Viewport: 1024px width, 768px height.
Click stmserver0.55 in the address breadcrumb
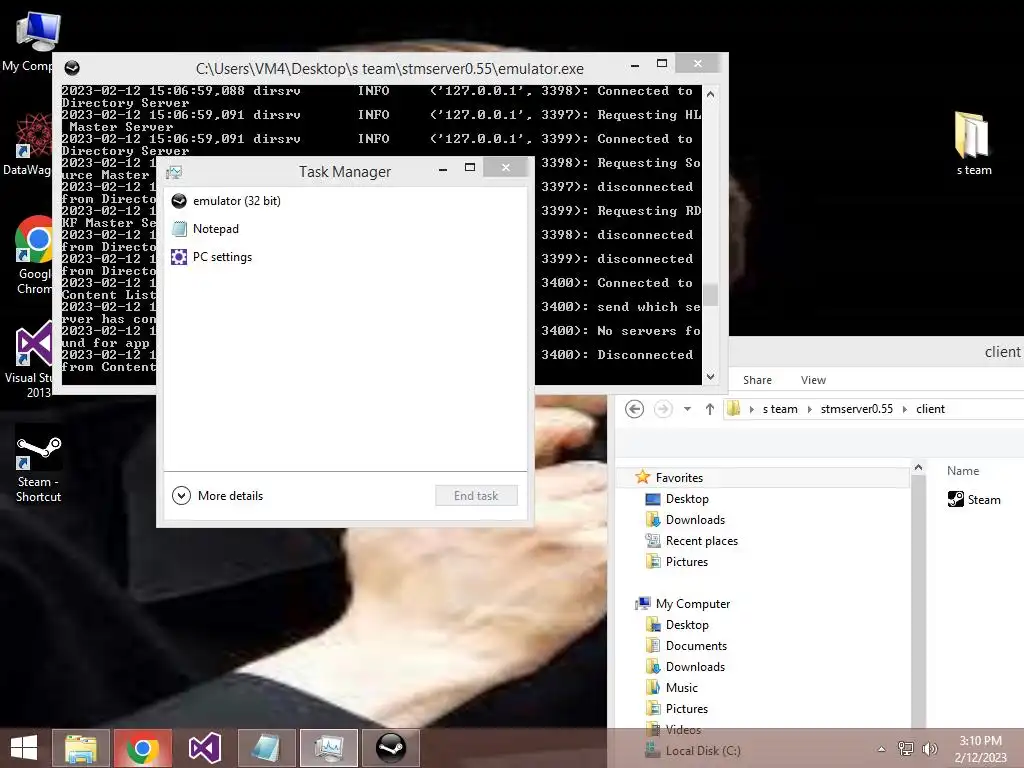[856, 409]
